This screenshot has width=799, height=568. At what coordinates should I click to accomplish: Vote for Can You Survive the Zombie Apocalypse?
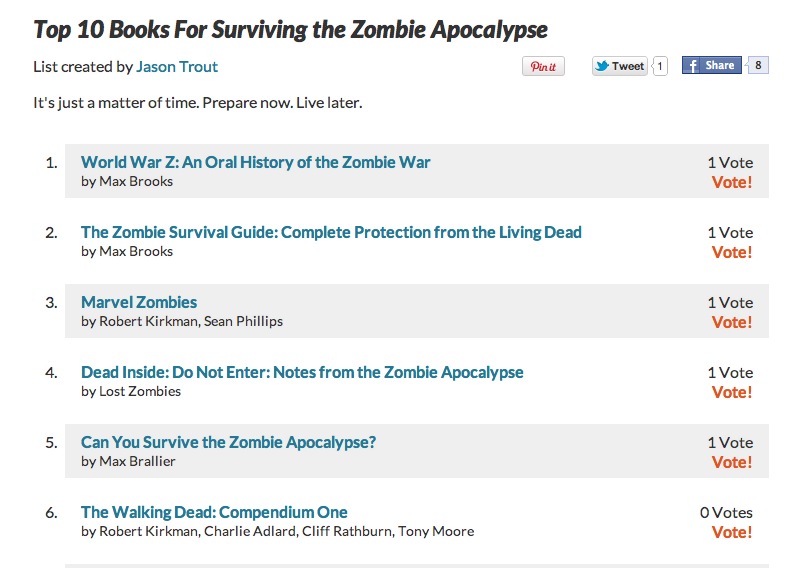(732, 463)
